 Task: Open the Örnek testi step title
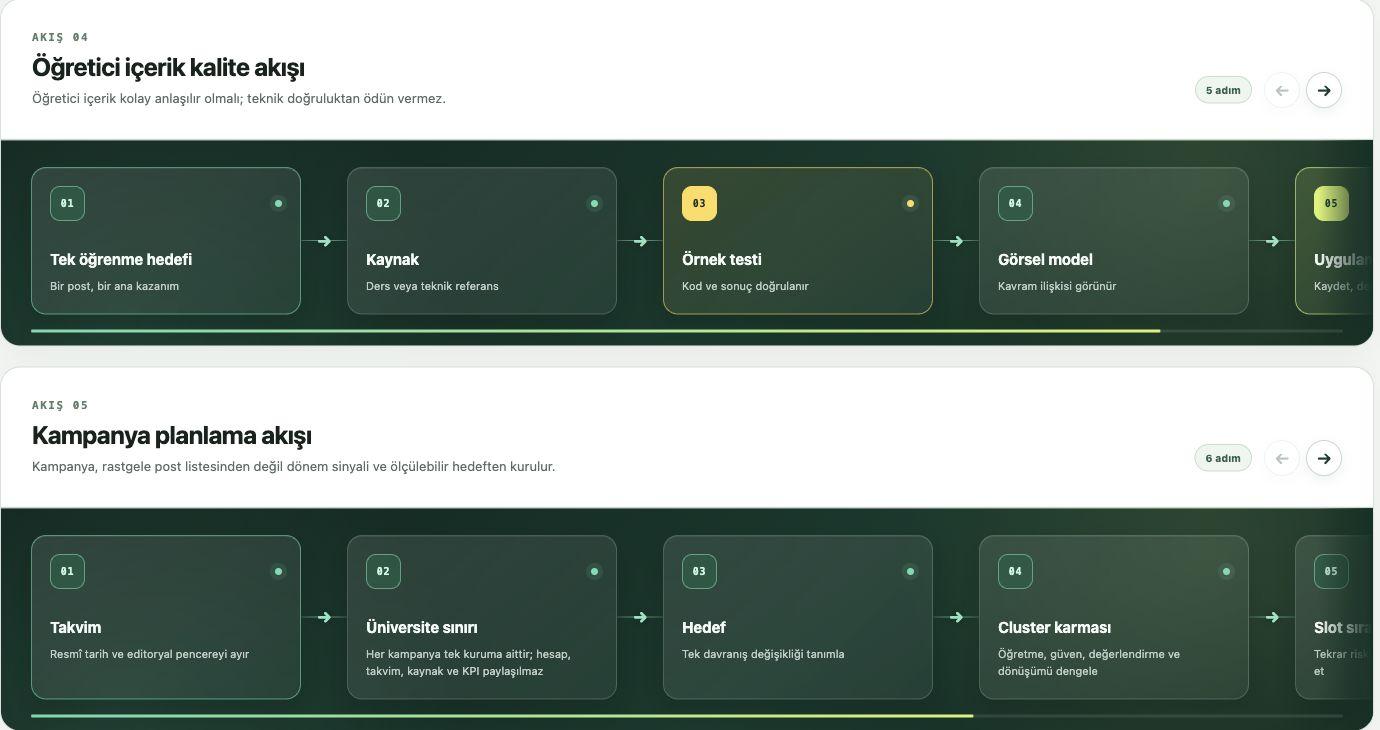click(722, 259)
